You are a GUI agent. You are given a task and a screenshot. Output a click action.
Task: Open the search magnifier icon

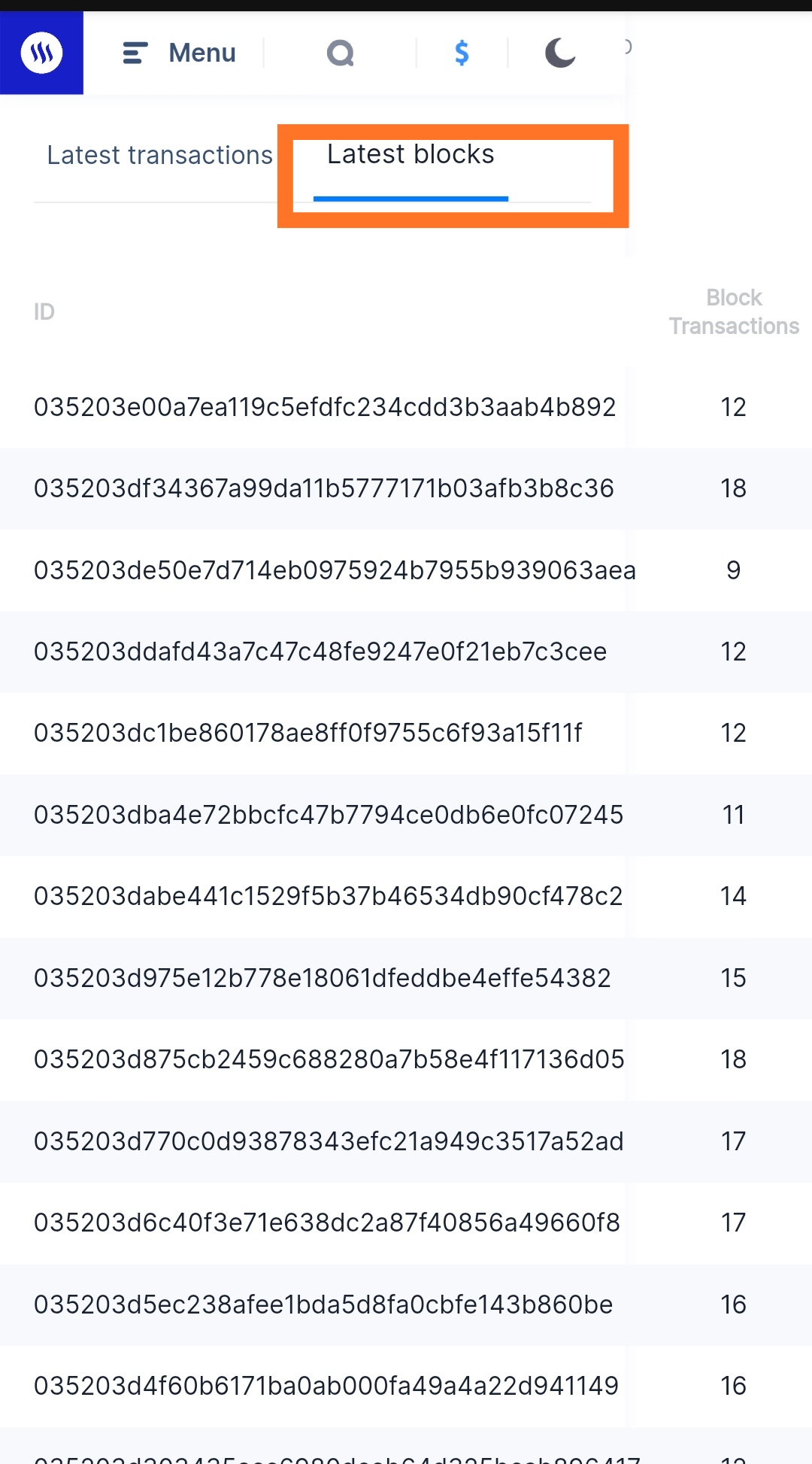341,53
